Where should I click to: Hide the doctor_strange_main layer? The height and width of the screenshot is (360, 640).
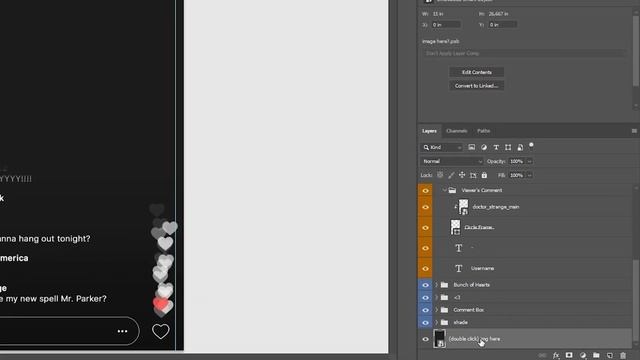(425, 207)
